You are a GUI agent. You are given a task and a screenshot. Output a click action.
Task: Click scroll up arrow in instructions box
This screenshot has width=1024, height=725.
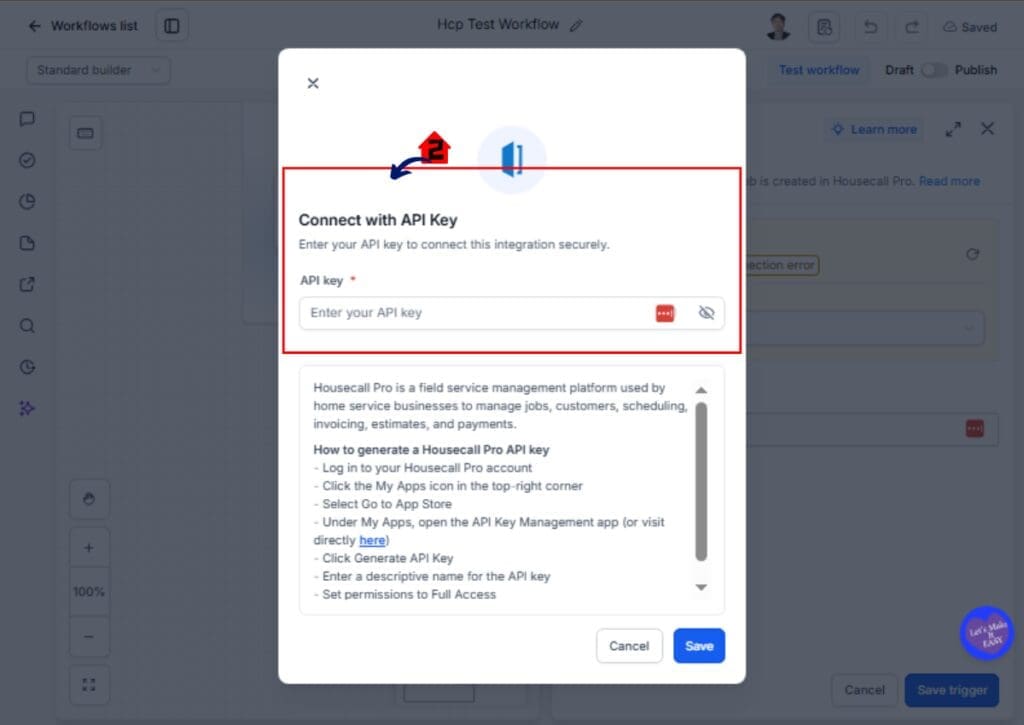point(701,390)
